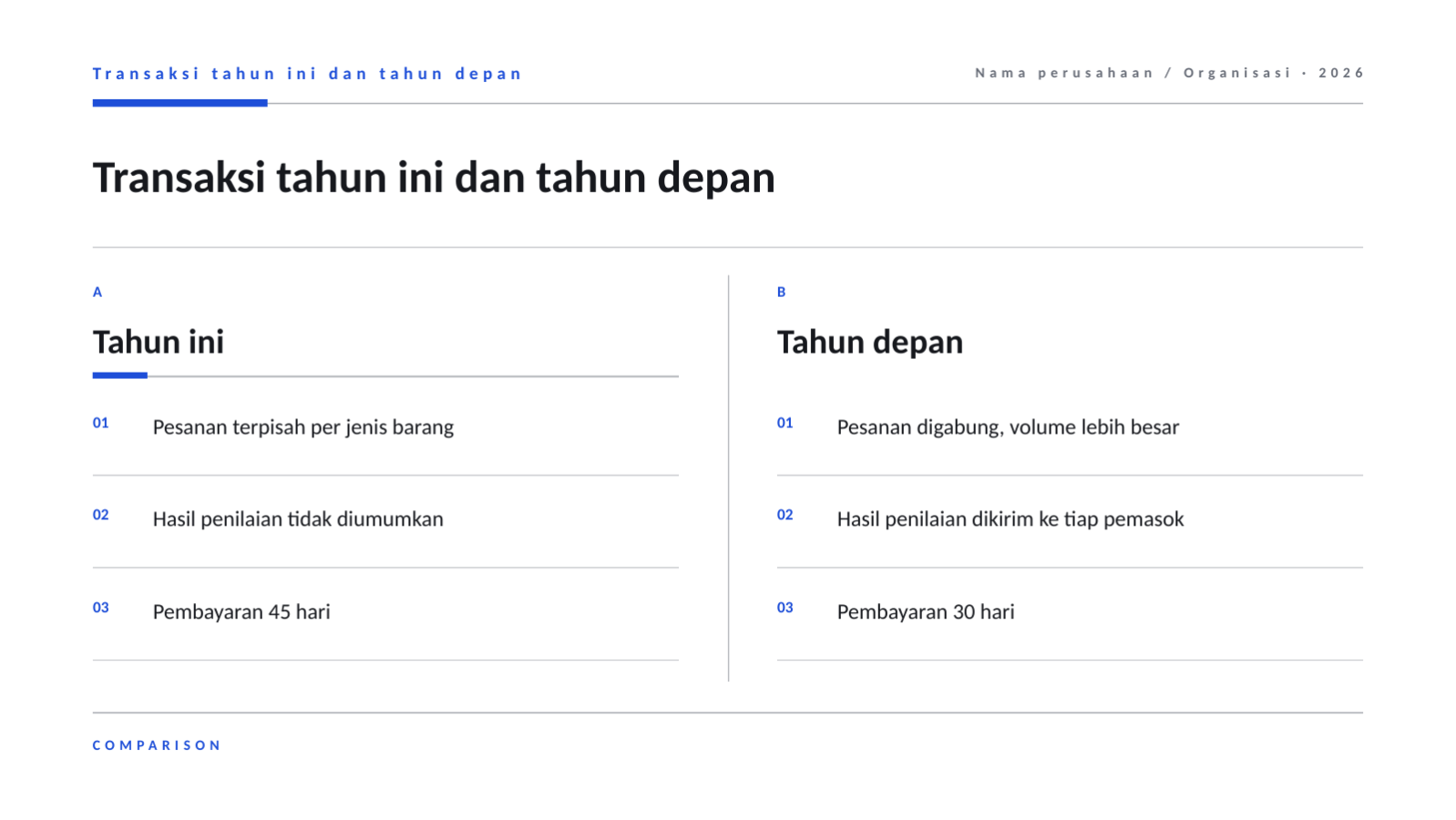The width and height of the screenshot is (1456, 820).
Task: Click 'Nama perusahaan / Organisasi · 2026' text
Action: pyautogui.click(x=1169, y=73)
